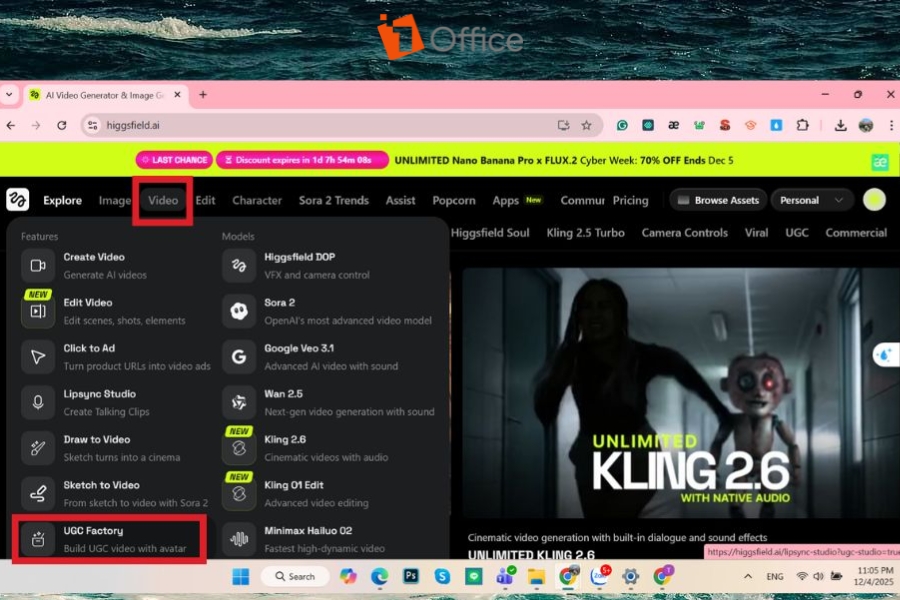Switch to the Kling 2.5 Turbo tab
This screenshot has height=600, width=900.
click(x=585, y=233)
